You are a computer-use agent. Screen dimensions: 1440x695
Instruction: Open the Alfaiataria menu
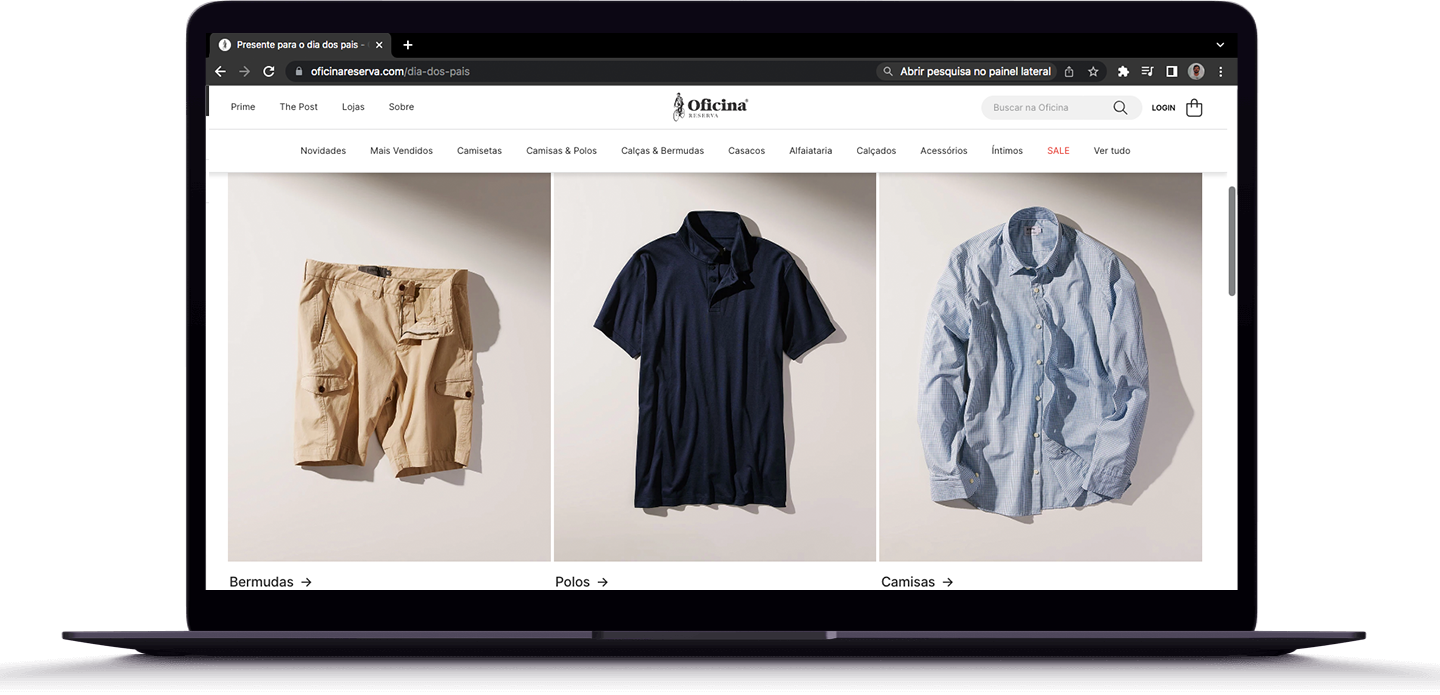810,151
